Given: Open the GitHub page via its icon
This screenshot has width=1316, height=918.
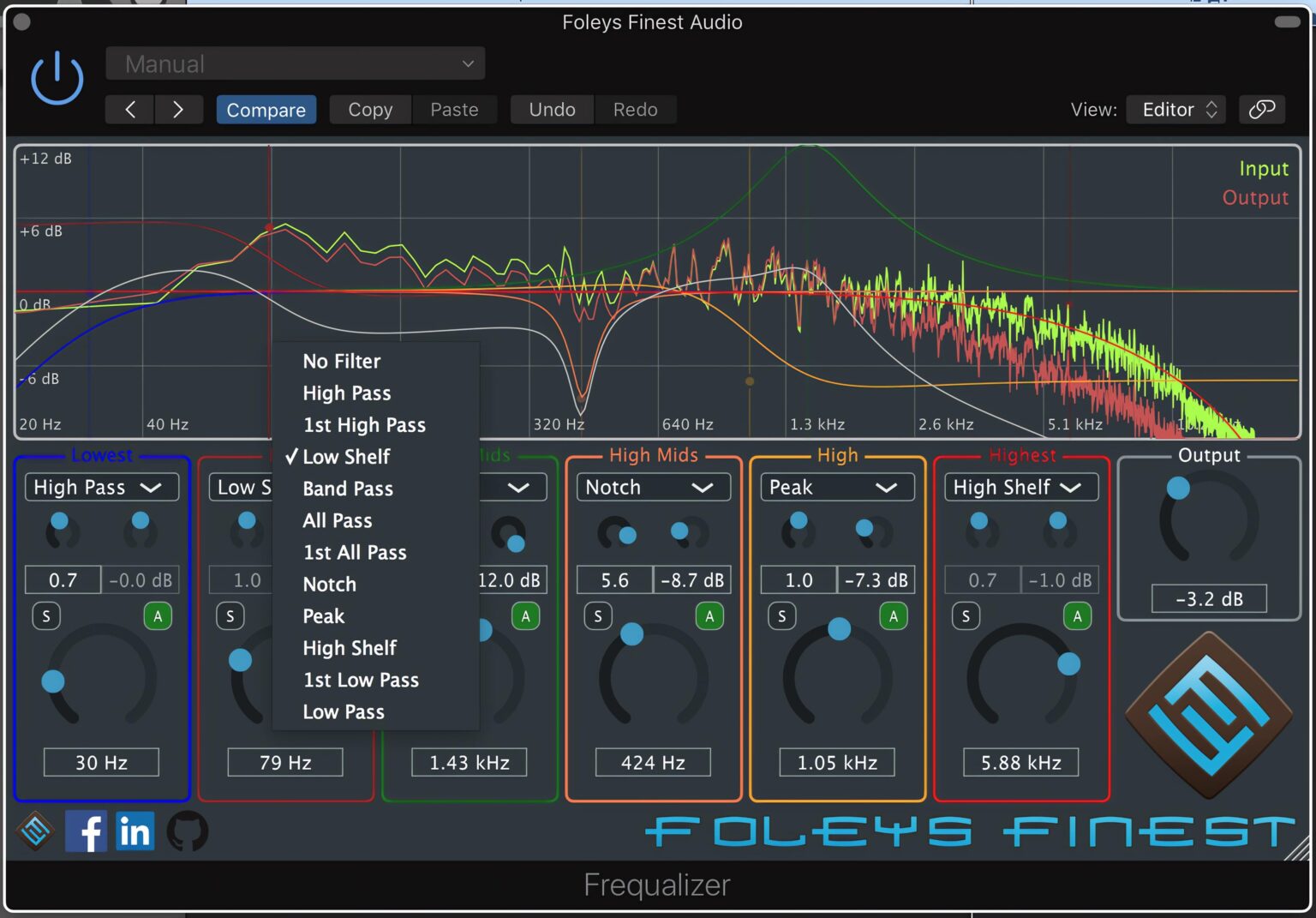Looking at the screenshot, I should [x=188, y=831].
